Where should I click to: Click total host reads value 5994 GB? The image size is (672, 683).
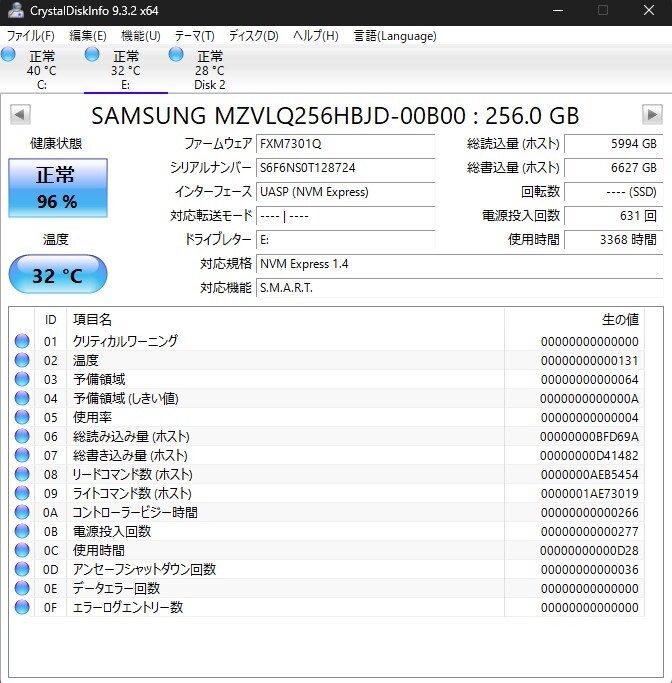tap(614, 144)
